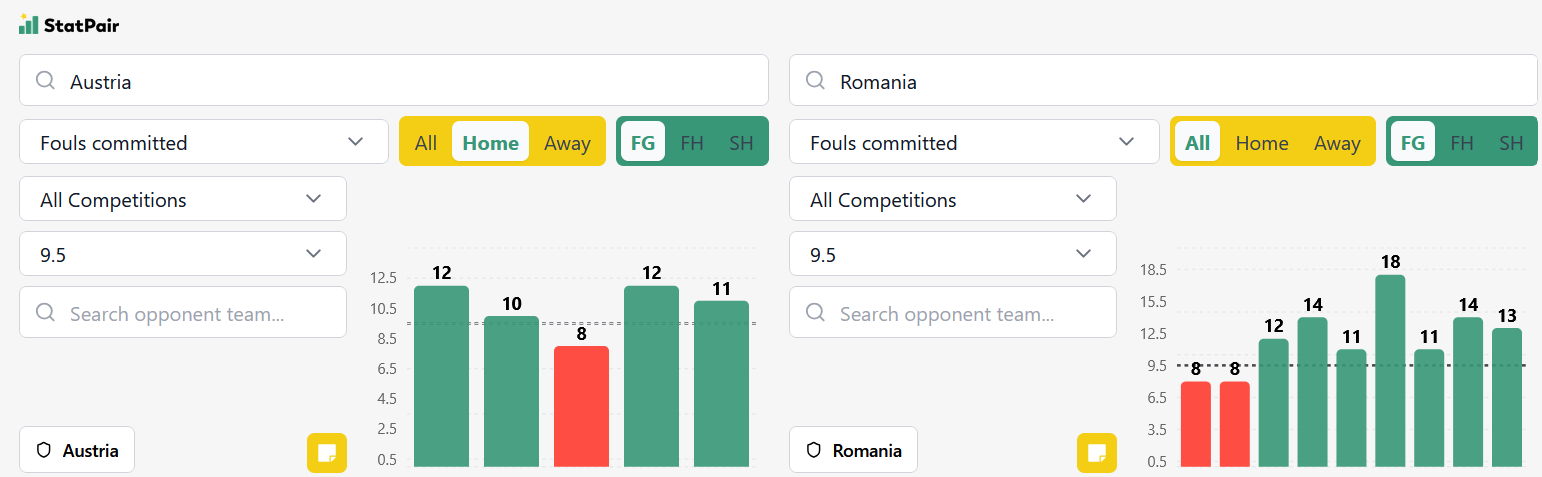Image resolution: width=1542 pixels, height=477 pixels.
Task: Open the yellow note icon under Austria chart
Action: [x=327, y=453]
